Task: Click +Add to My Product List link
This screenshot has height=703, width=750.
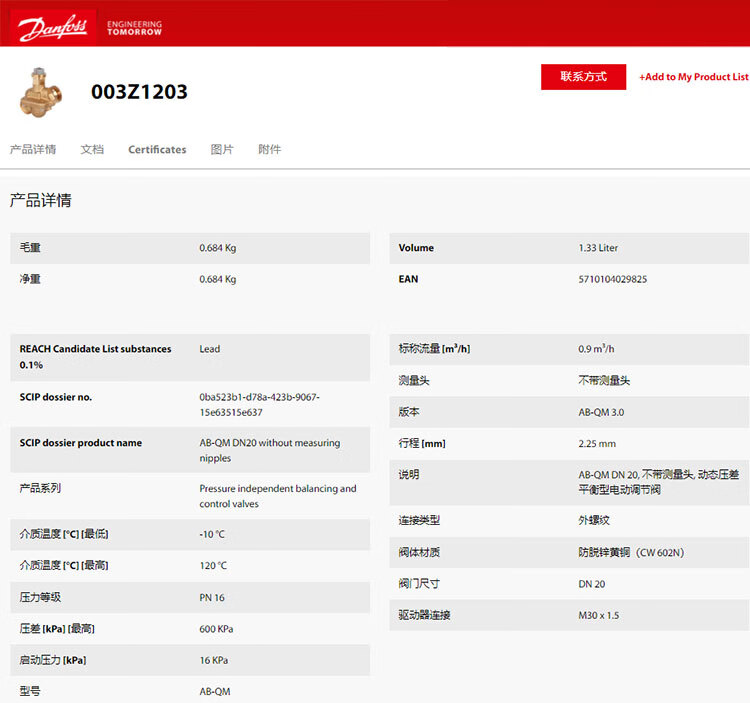Action: [x=694, y=77]
